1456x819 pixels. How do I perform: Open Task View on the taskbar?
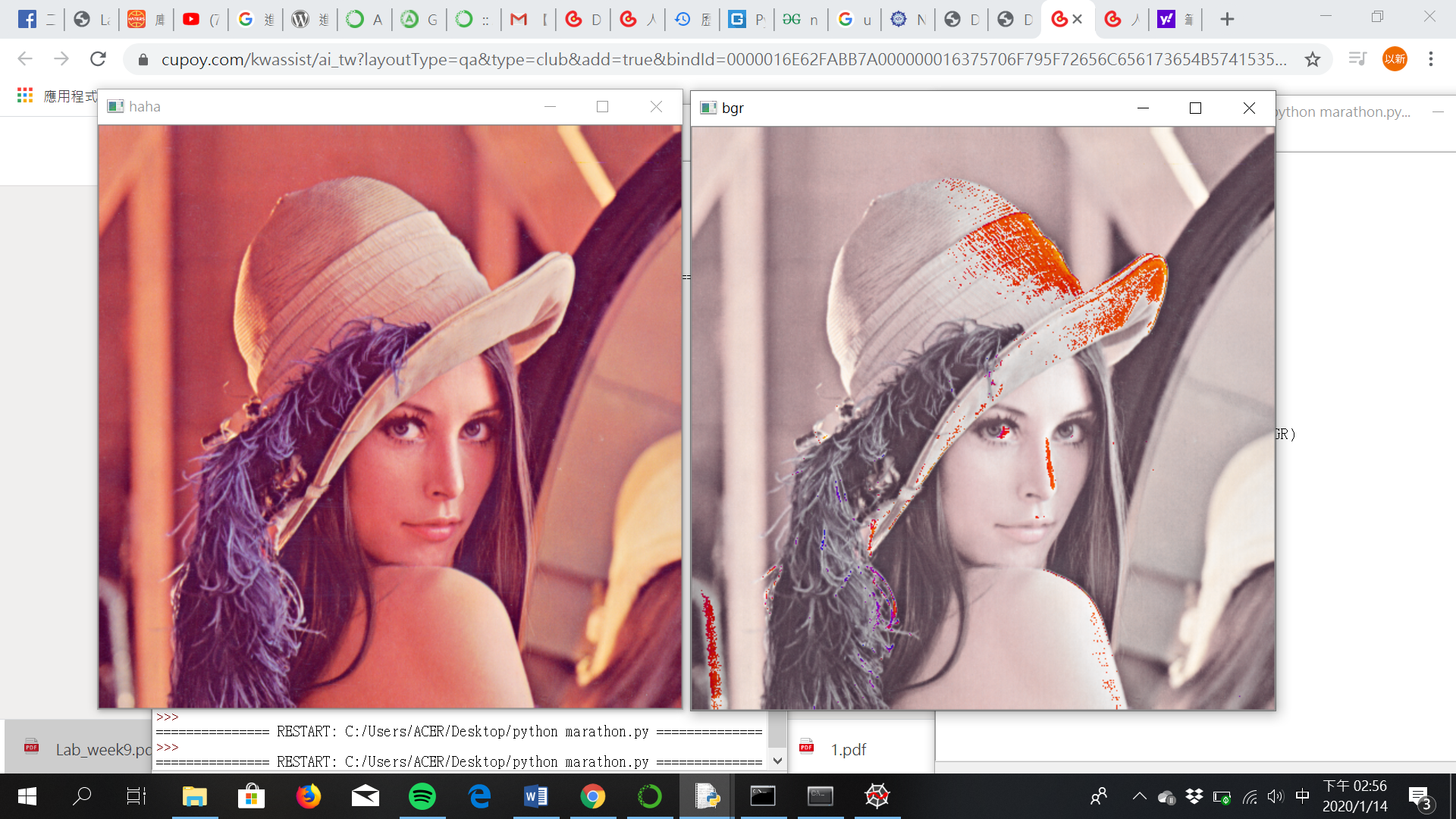[x=136, y=796]
